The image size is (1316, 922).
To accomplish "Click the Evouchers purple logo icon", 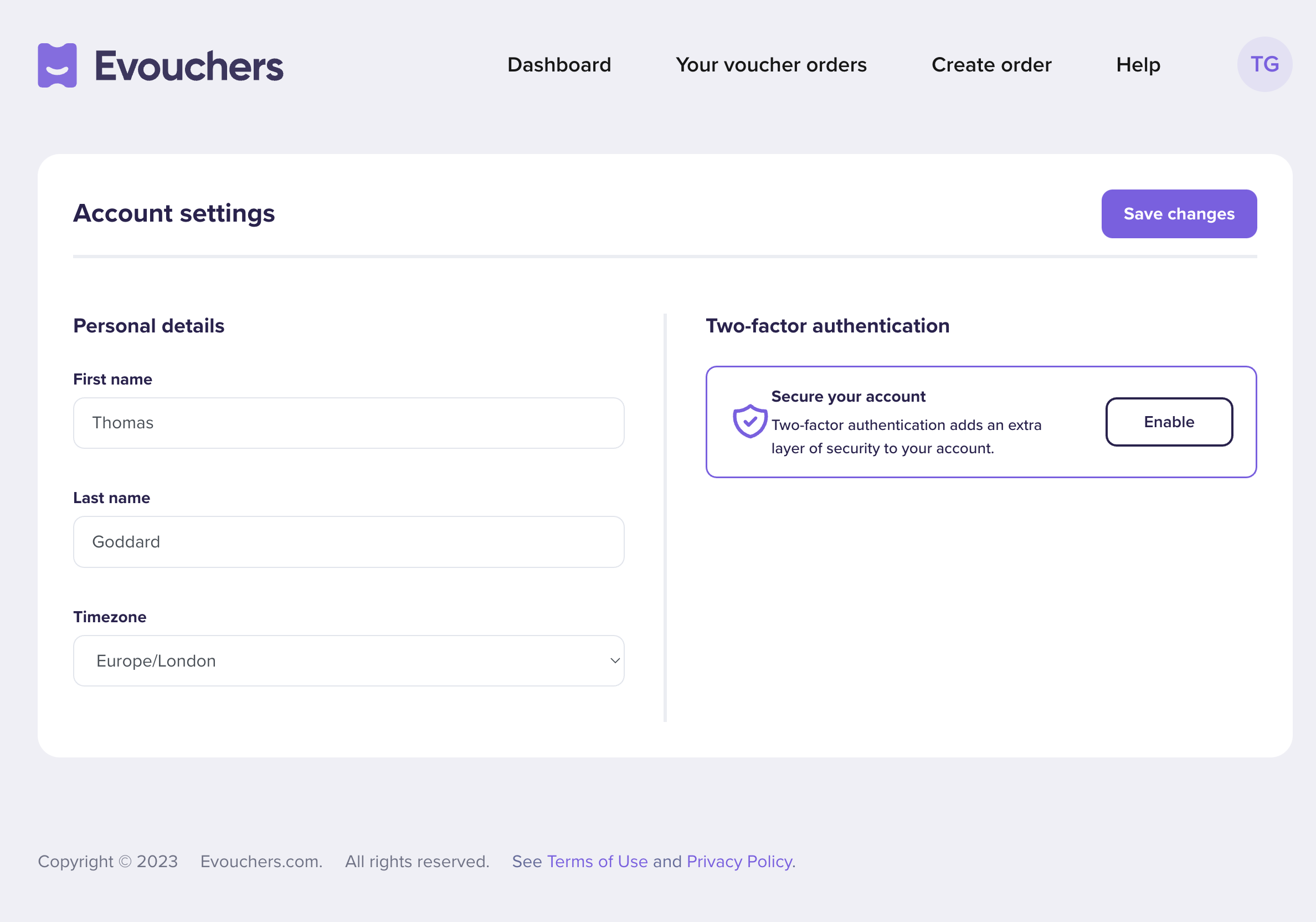I will (57, 65).
